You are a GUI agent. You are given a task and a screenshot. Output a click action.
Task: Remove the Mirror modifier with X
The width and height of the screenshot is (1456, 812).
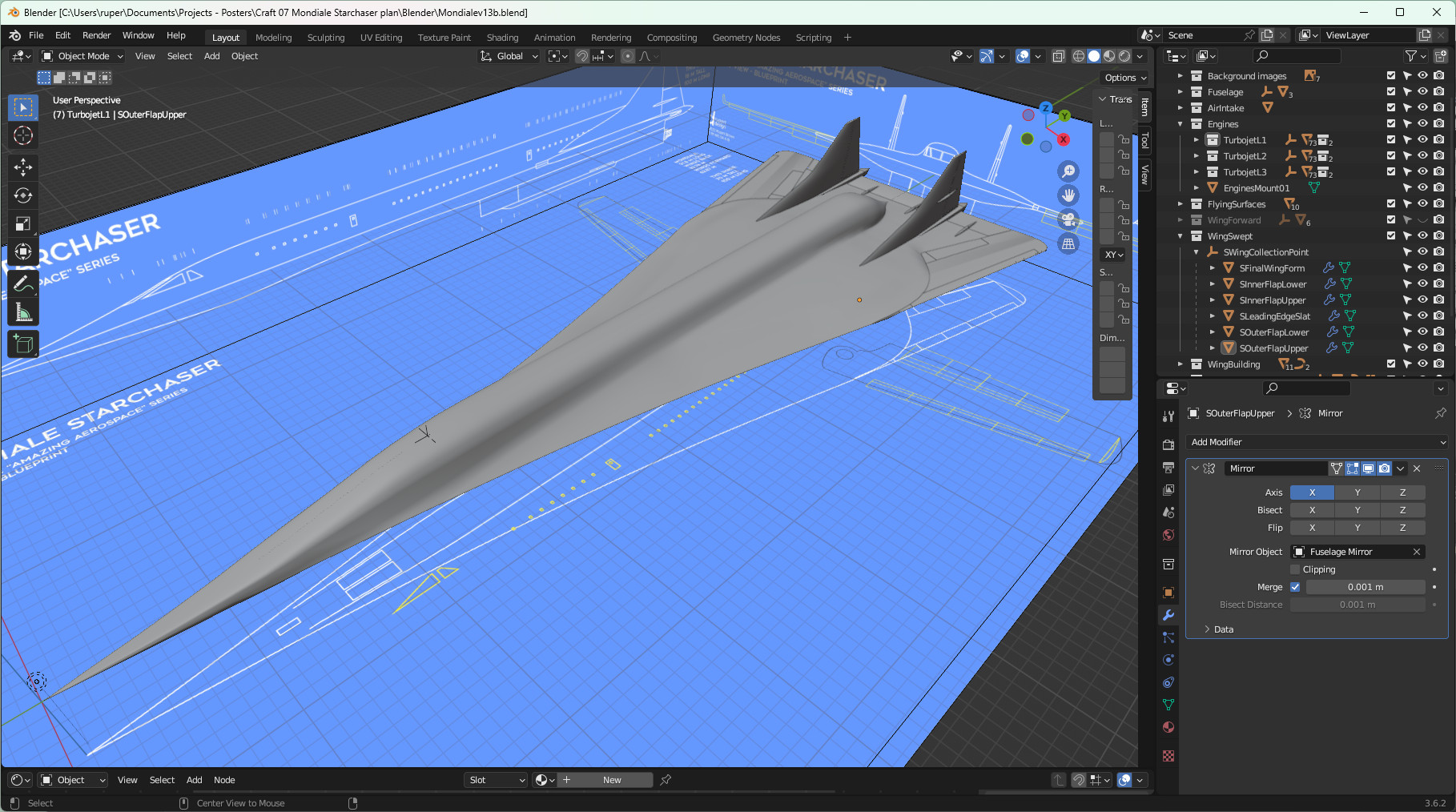tap(1417, 468)
